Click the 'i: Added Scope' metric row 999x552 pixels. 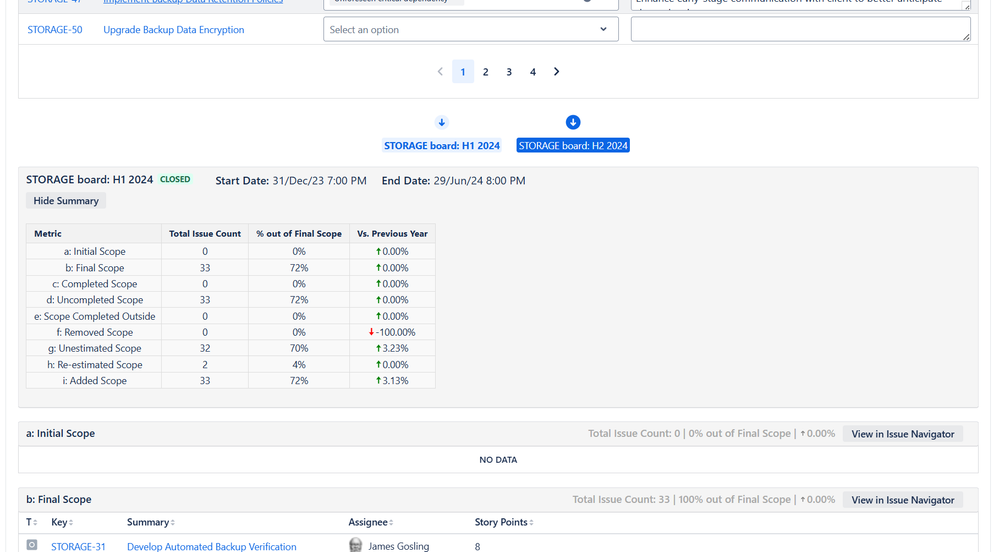click(231, 381)
